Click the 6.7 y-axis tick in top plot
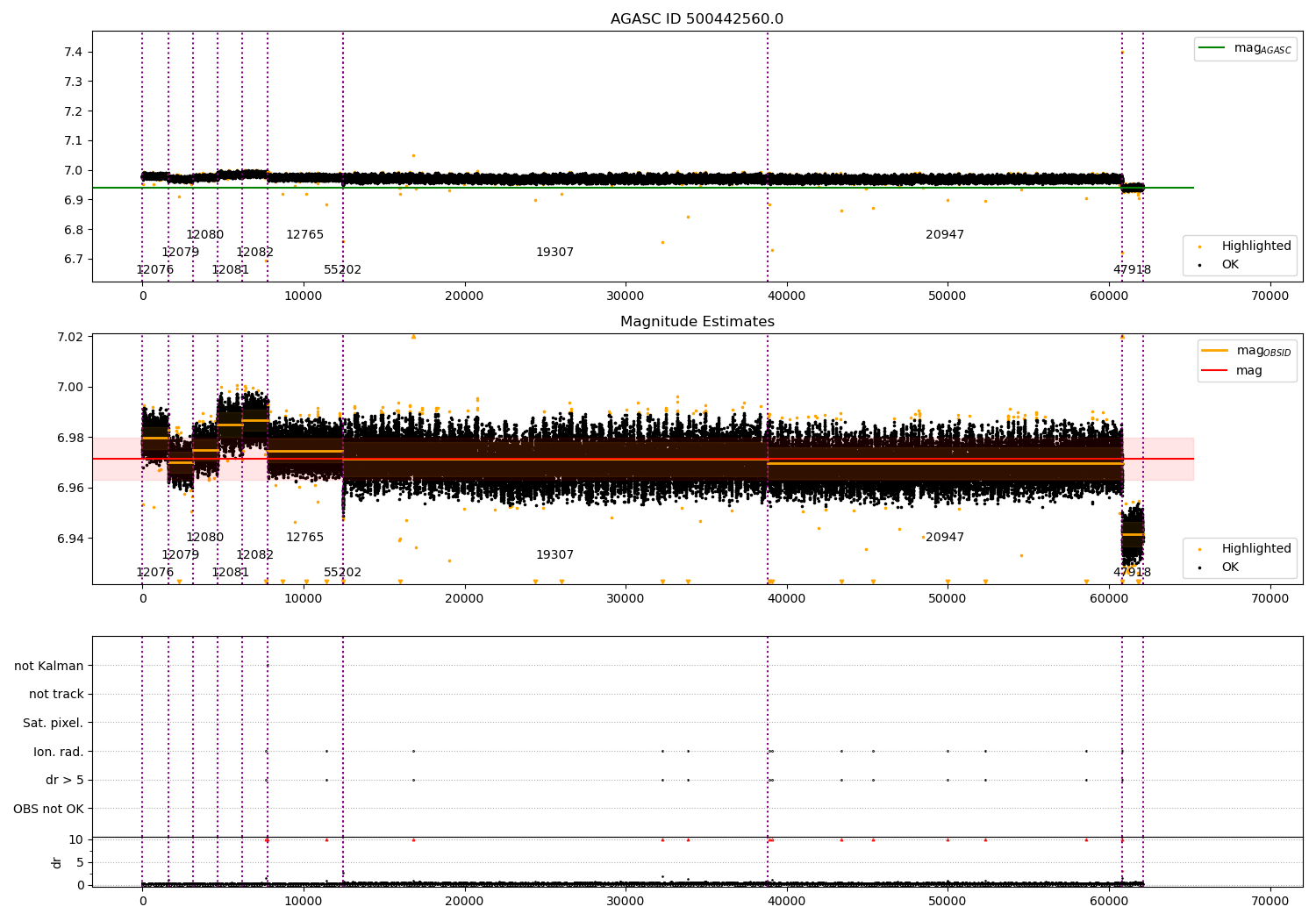 pos(74,260)
